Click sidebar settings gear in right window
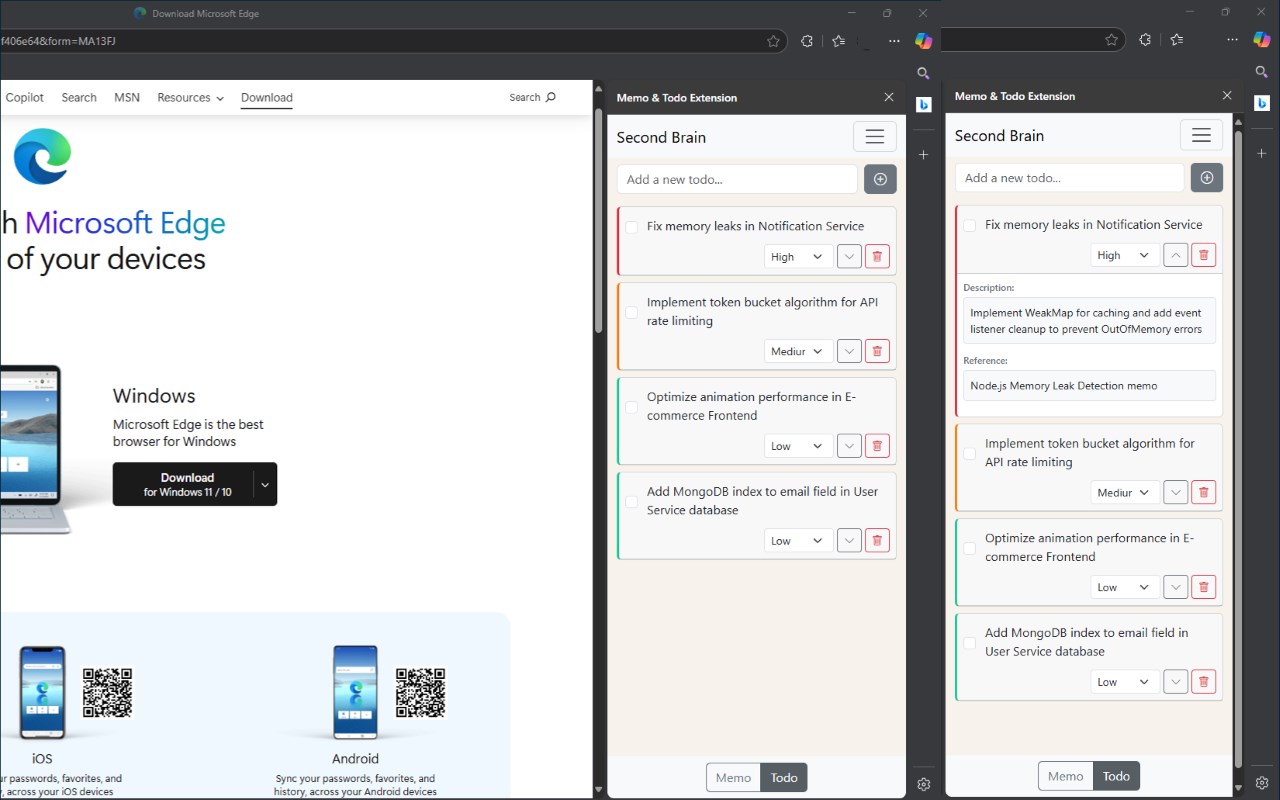Image resolution: width=1280 pixels, height=800 pixels. coord(1262,782)
